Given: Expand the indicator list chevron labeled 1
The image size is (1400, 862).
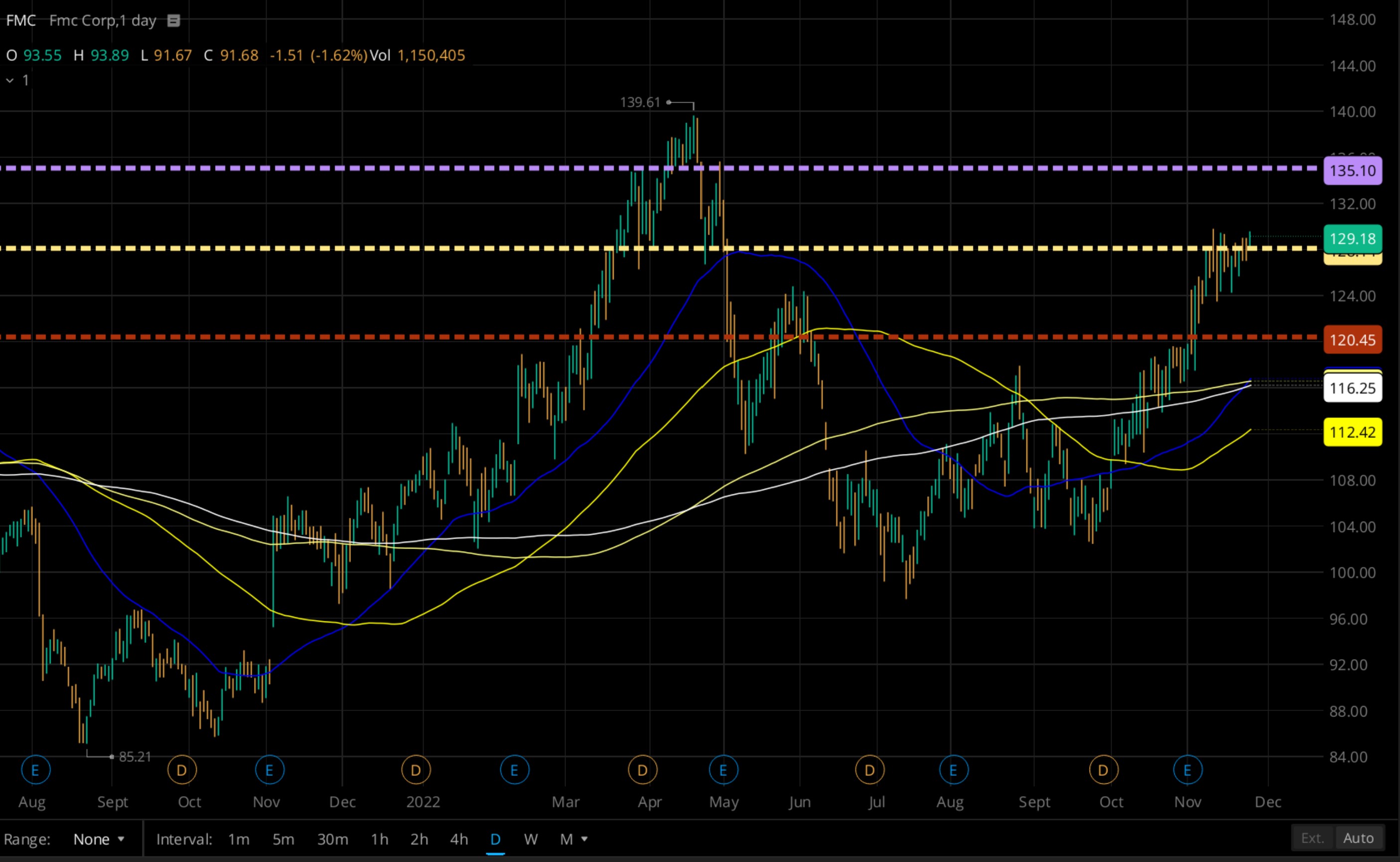Looking at the screenshot, I should 10,80.
